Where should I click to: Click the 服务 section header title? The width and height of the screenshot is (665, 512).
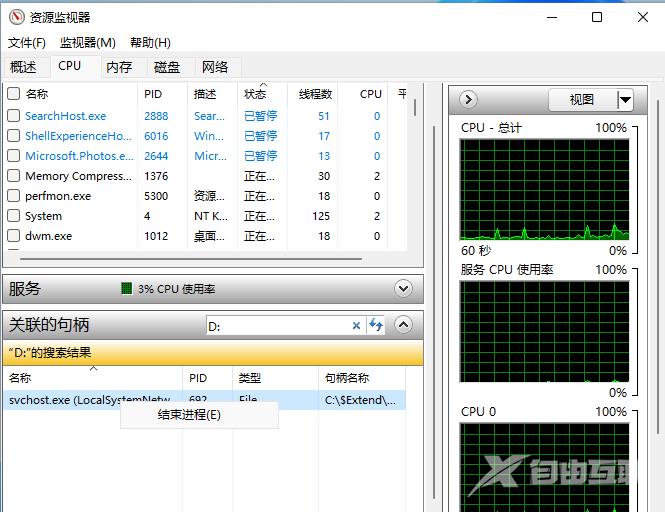(x=25, y=288)
